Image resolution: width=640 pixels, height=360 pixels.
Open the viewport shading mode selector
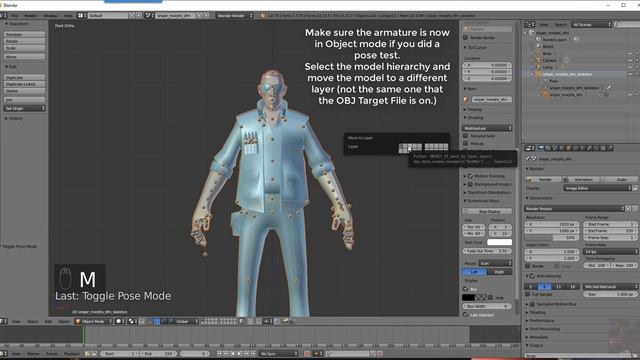point(120,321)
